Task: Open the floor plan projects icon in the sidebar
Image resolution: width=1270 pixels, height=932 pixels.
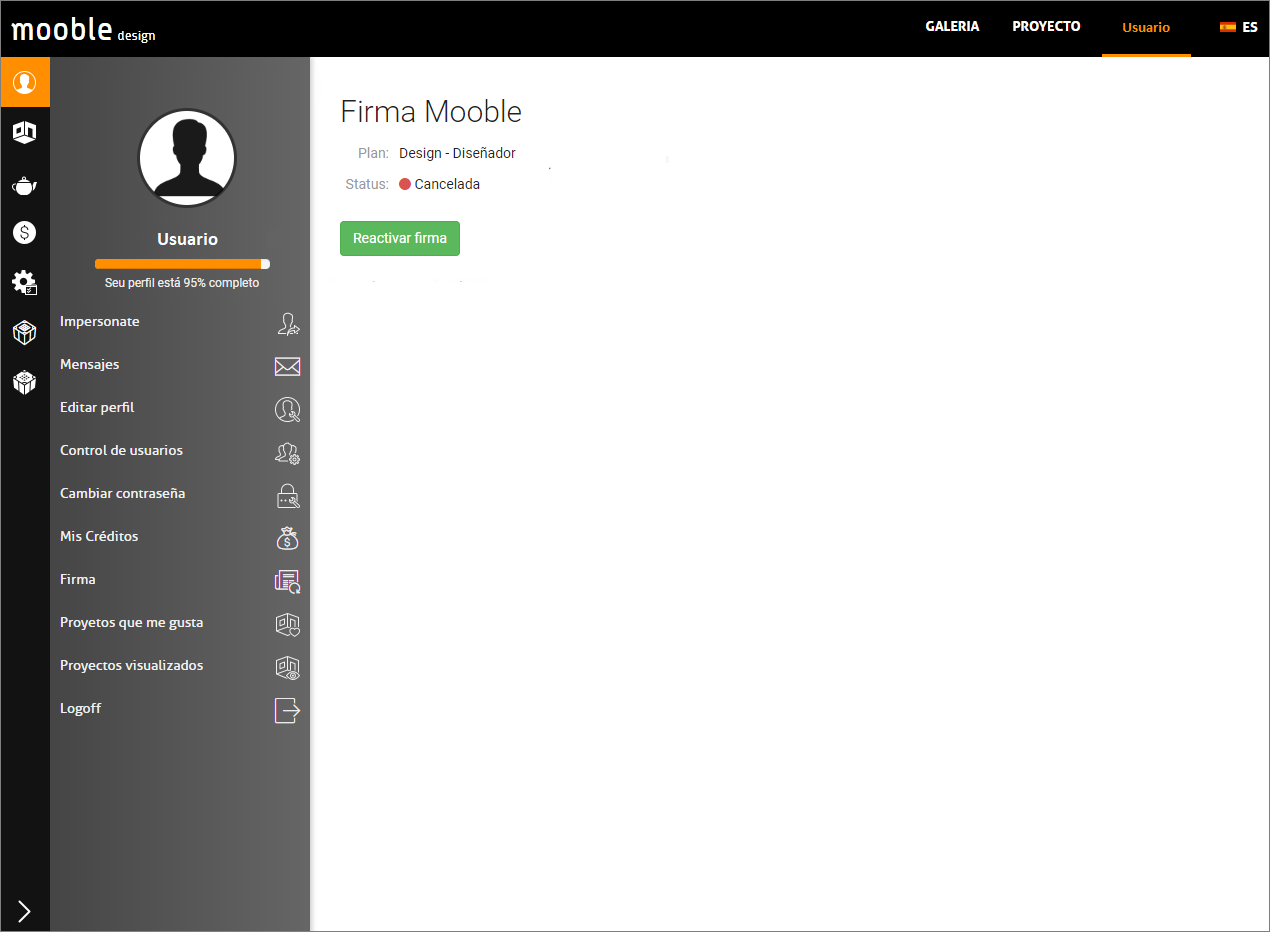Action: coord(25,132)
